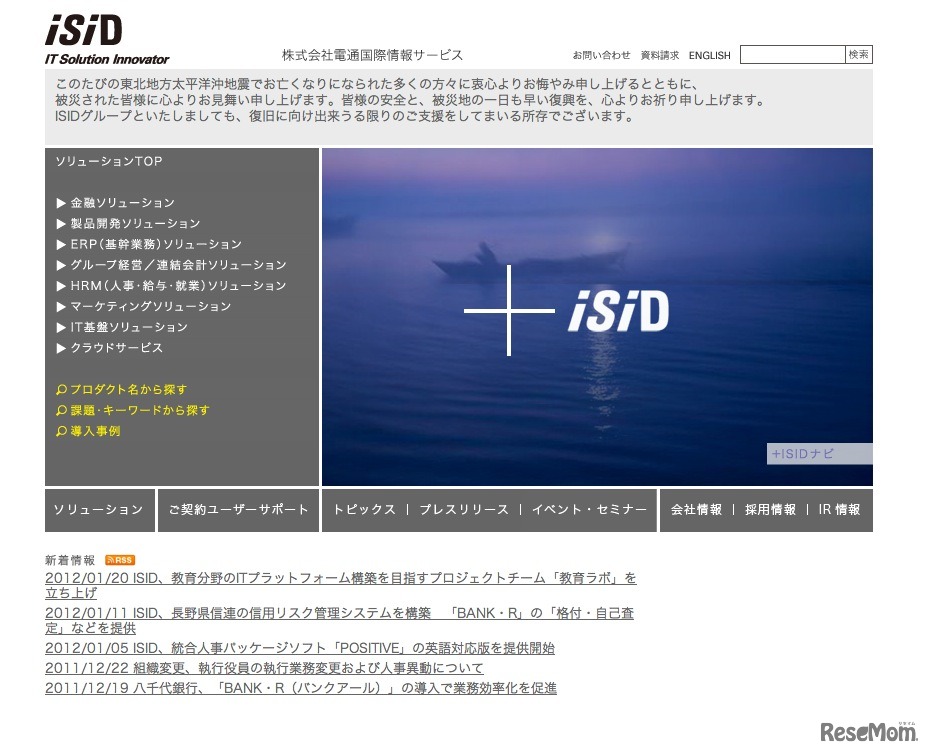Image resolution: width=931 pixels, height=755 pixels.
Task: Select the トピックス menu item
Action: [364, 510]
